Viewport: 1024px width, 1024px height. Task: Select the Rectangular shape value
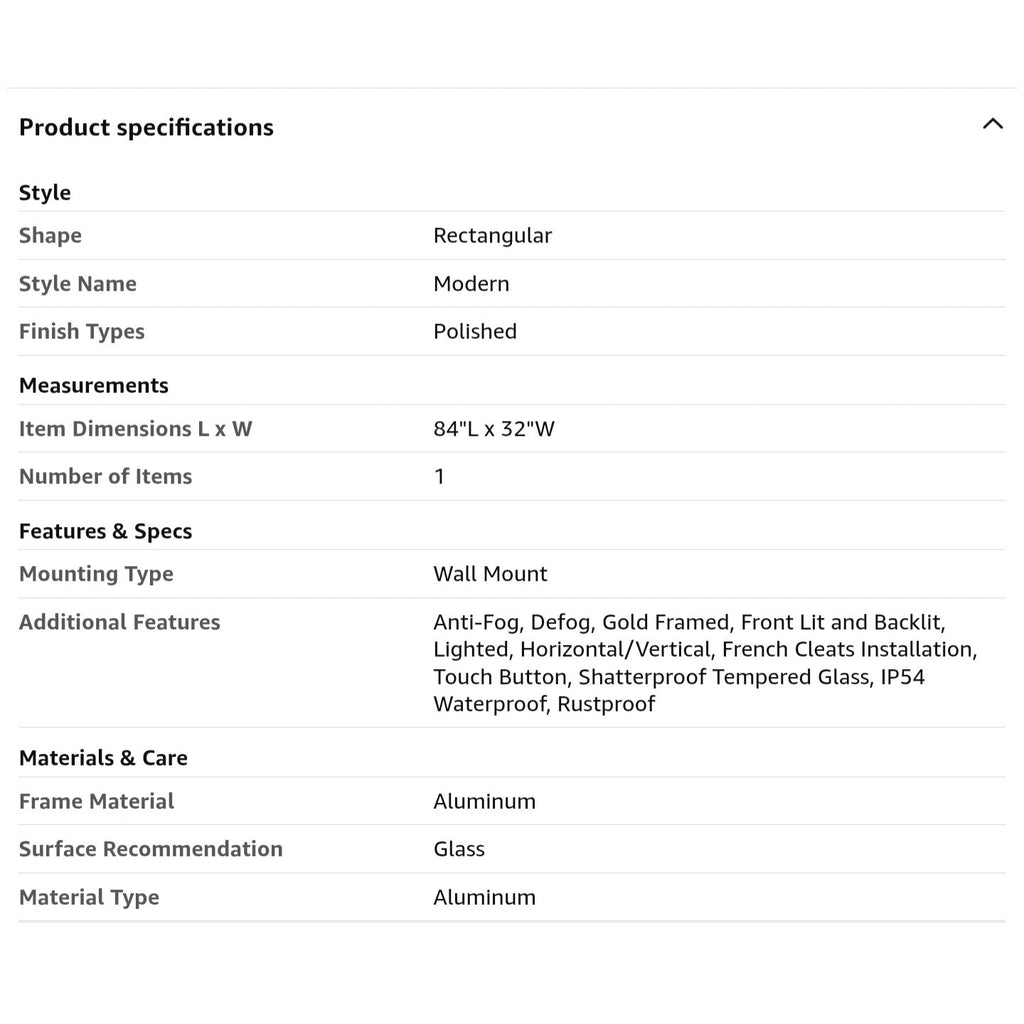(492, 235)
